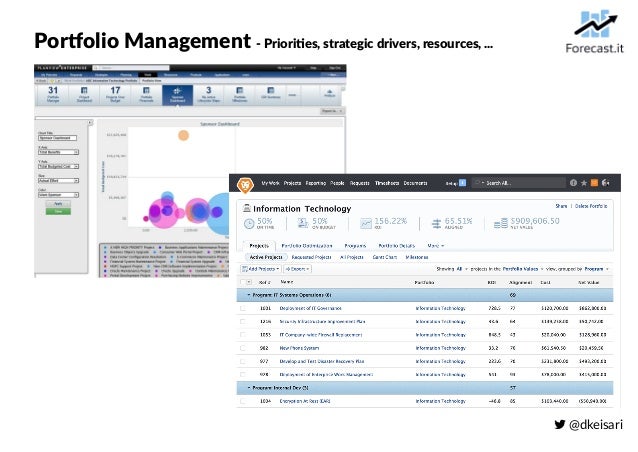Click the small magenta bubble at chart left
Screen dimensions: 638x452
[x=146, y=219]
